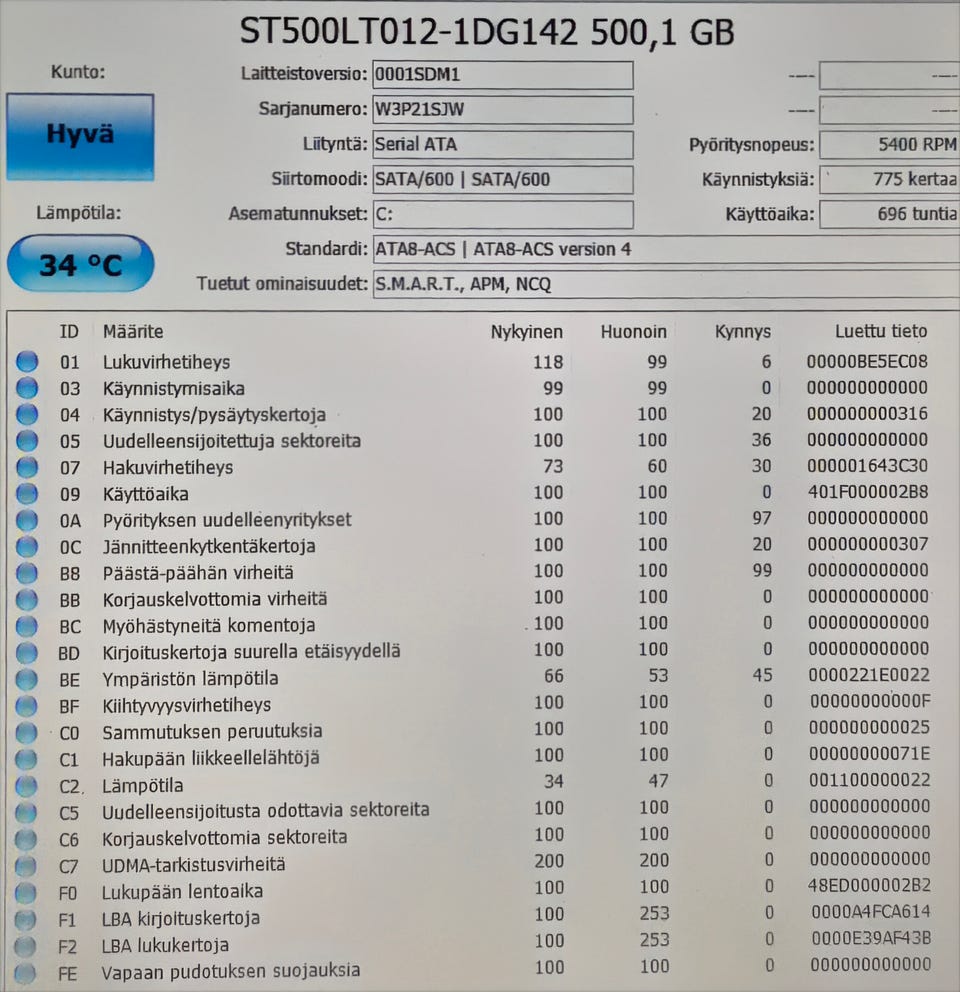Click the Nykyinen column header
Screen dimensions: 960x992
click(x=527, y=332)
